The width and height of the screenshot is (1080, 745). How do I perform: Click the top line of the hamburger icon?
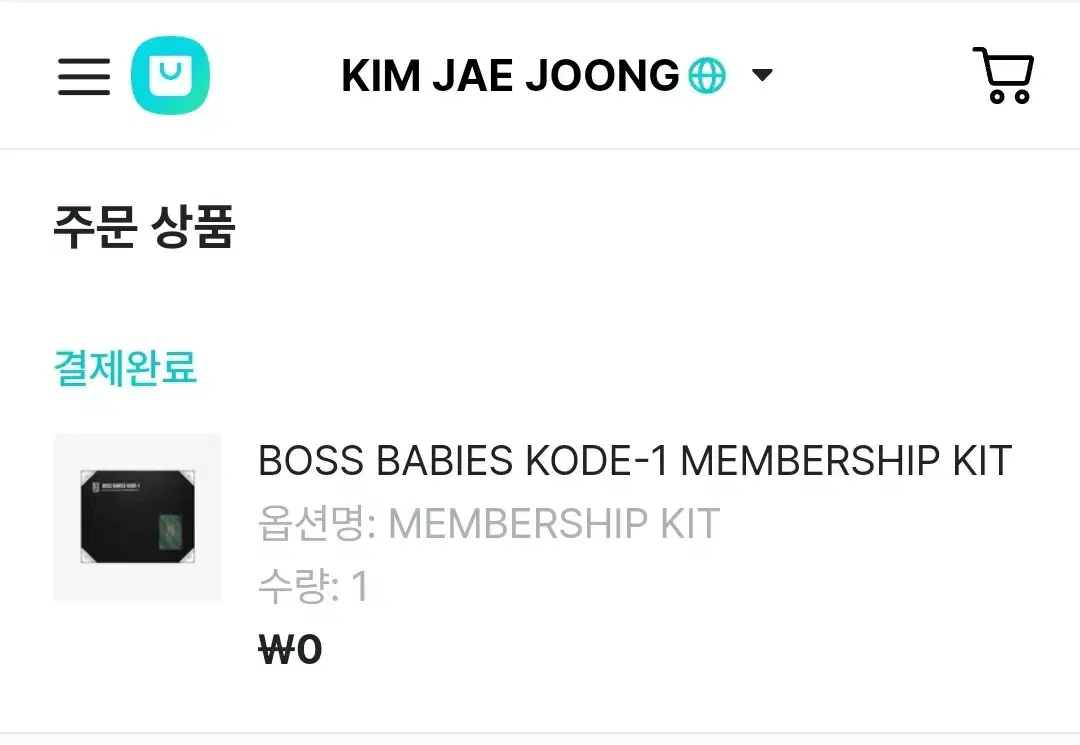(84, 61)
